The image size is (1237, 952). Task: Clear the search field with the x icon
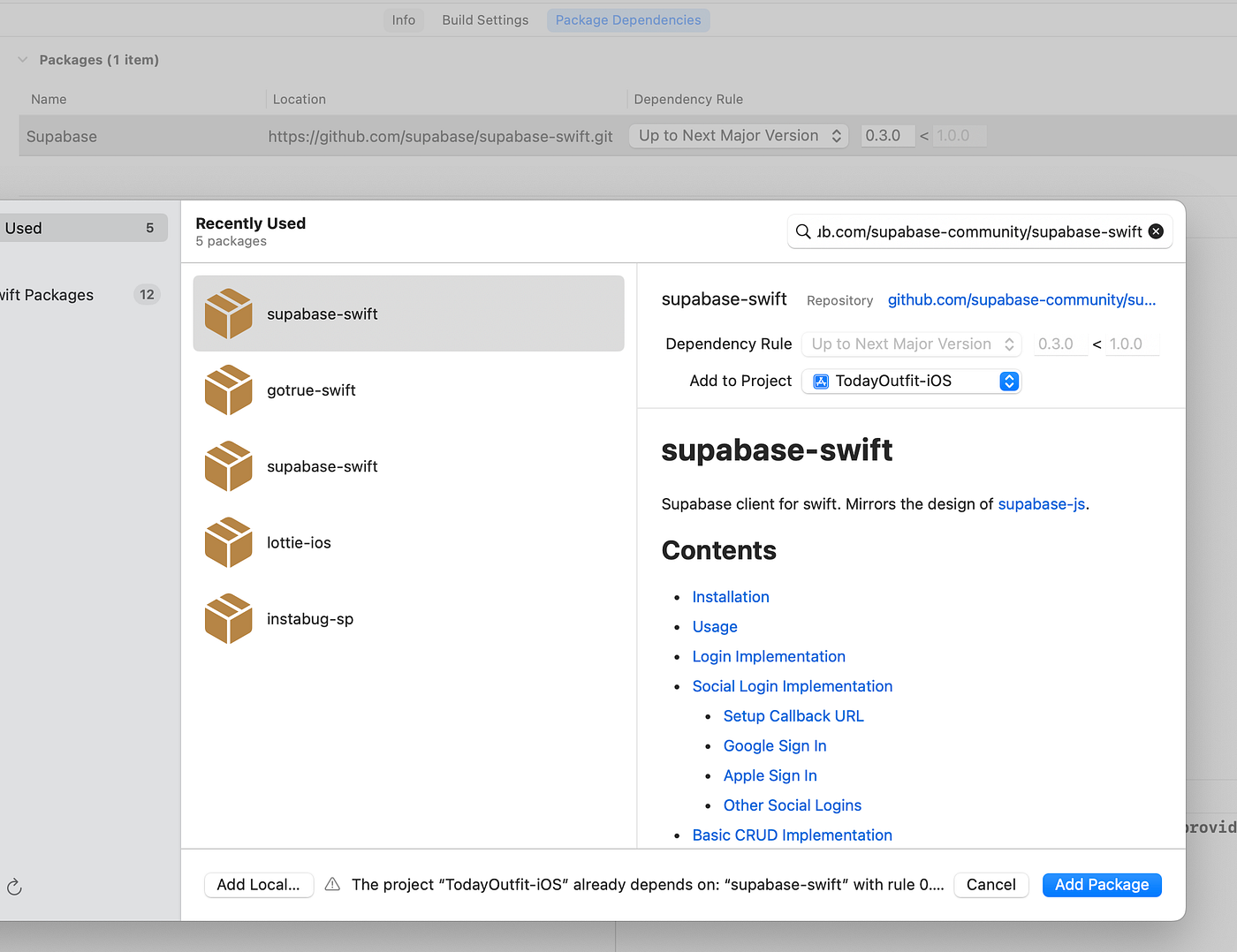(x=1156, y=231)
